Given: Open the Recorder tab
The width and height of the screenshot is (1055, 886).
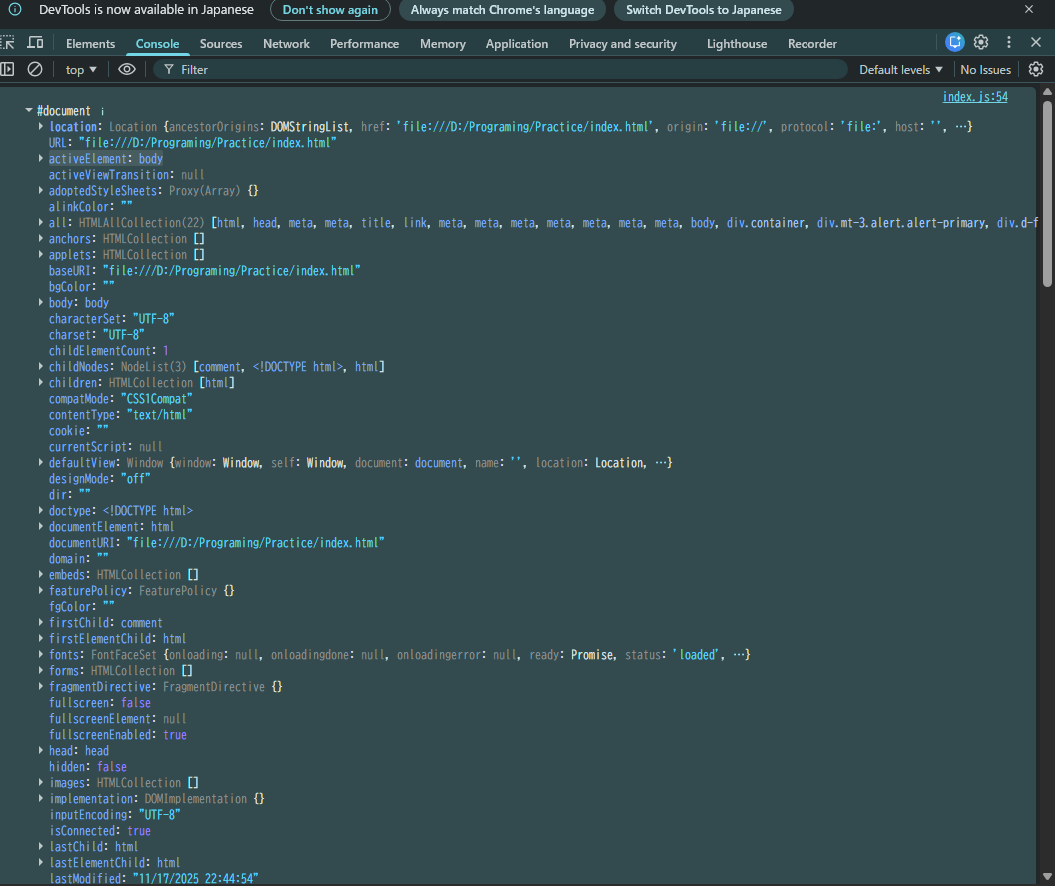Looking at the screenshot, I should (812, 43).
